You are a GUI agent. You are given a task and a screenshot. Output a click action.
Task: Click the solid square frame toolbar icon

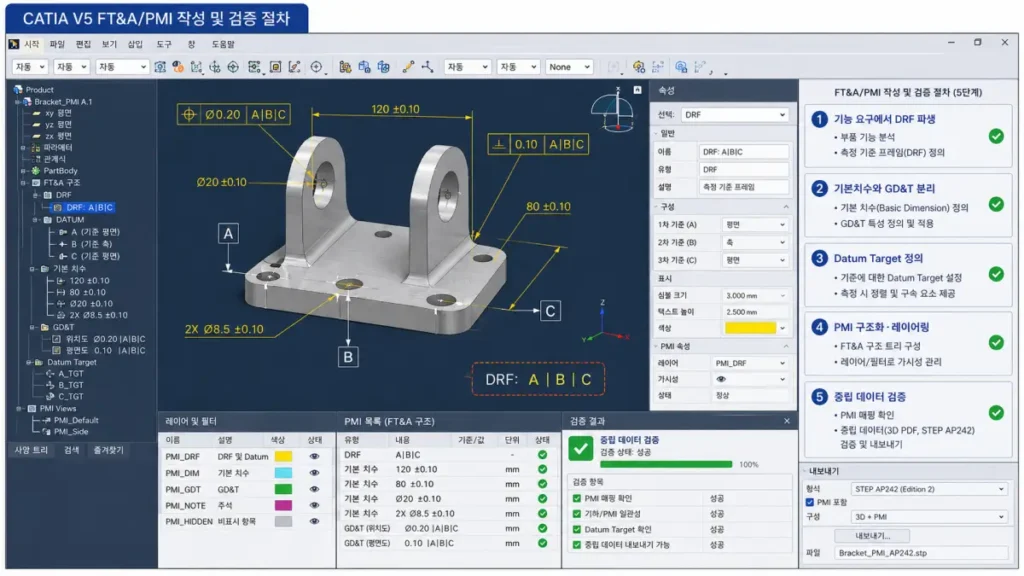click(276, 67)
